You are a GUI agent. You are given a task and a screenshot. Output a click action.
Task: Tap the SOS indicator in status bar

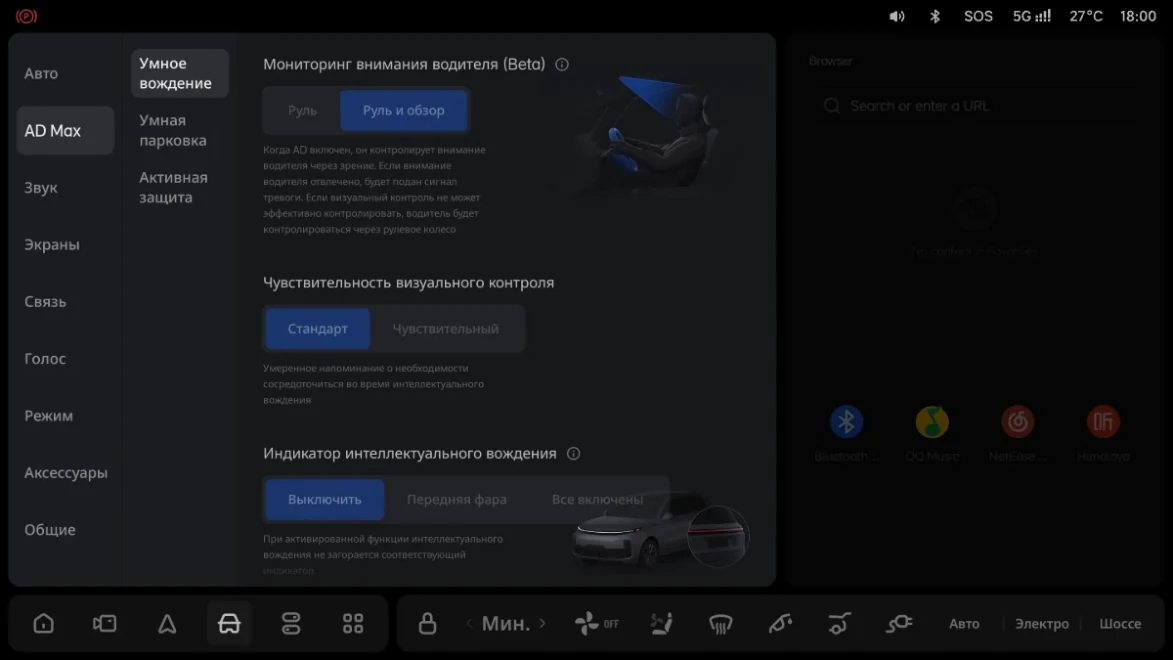[978, 16]
